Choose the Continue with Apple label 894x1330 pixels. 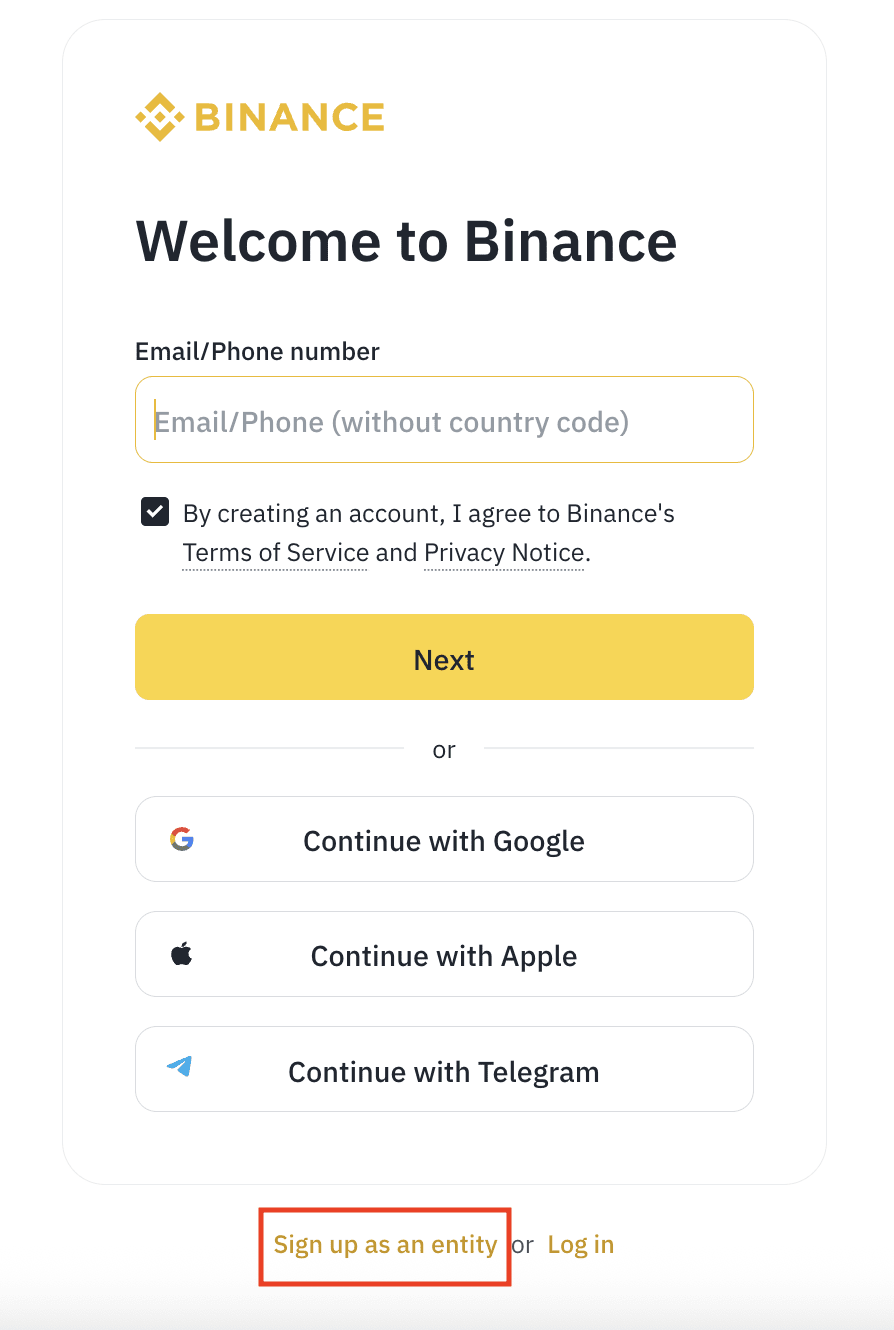click(x=444, y=956)
